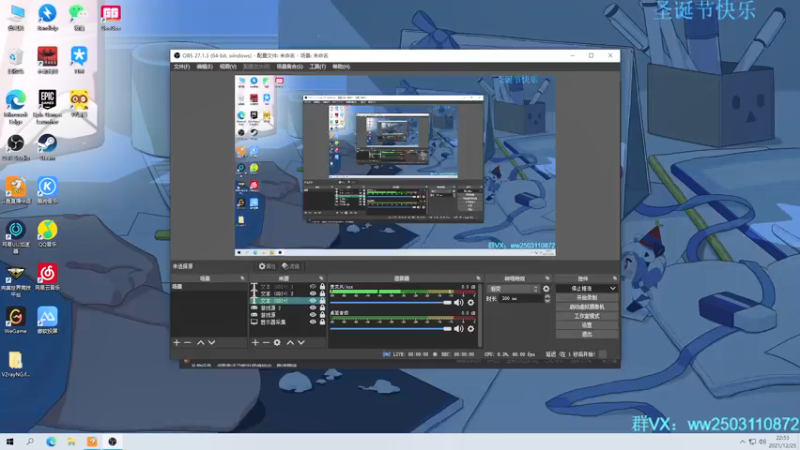Undock the Scenes panel float icon

[x=242, y=278]
